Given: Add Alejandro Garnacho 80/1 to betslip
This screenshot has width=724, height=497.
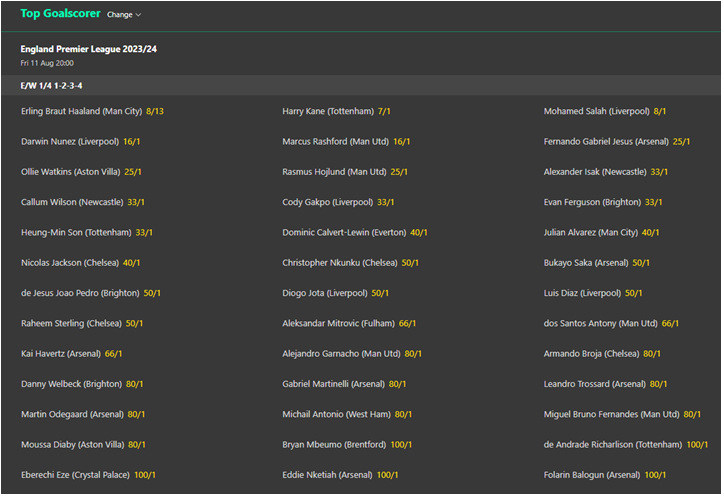Looking at the screenshot, I should pyautogui.click(x=352, y=354).
